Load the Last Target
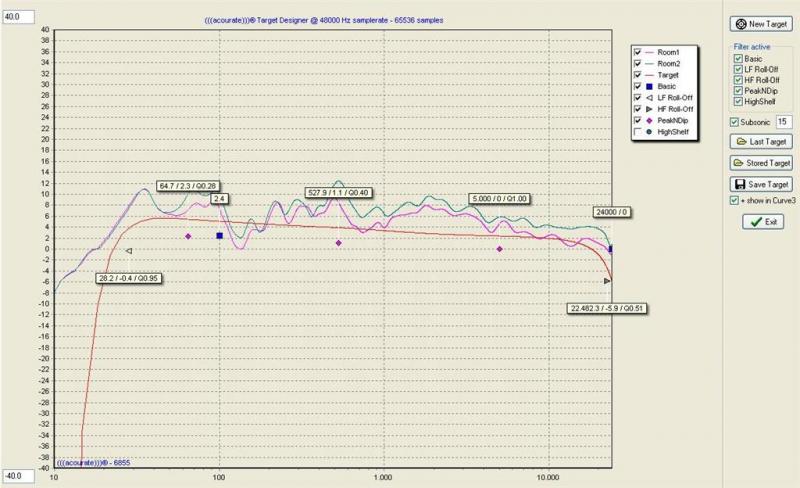 [x=761, y=141]
